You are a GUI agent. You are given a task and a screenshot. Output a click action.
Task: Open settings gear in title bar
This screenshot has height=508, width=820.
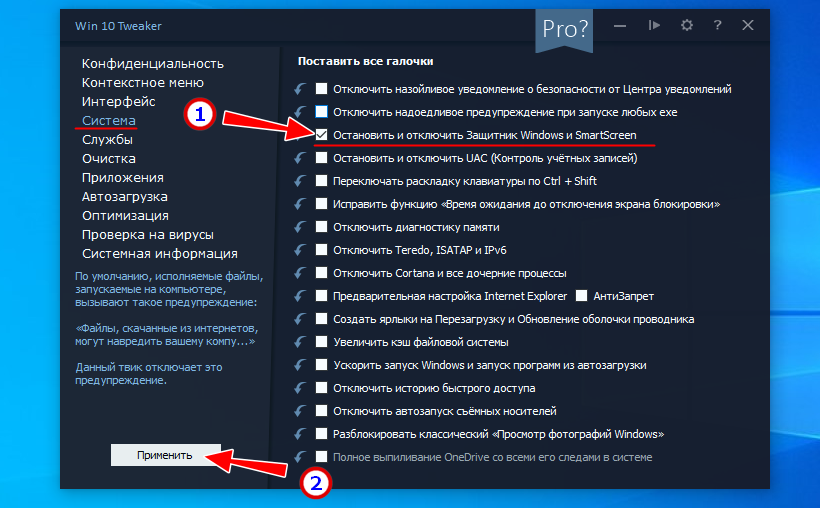(687, 25)
